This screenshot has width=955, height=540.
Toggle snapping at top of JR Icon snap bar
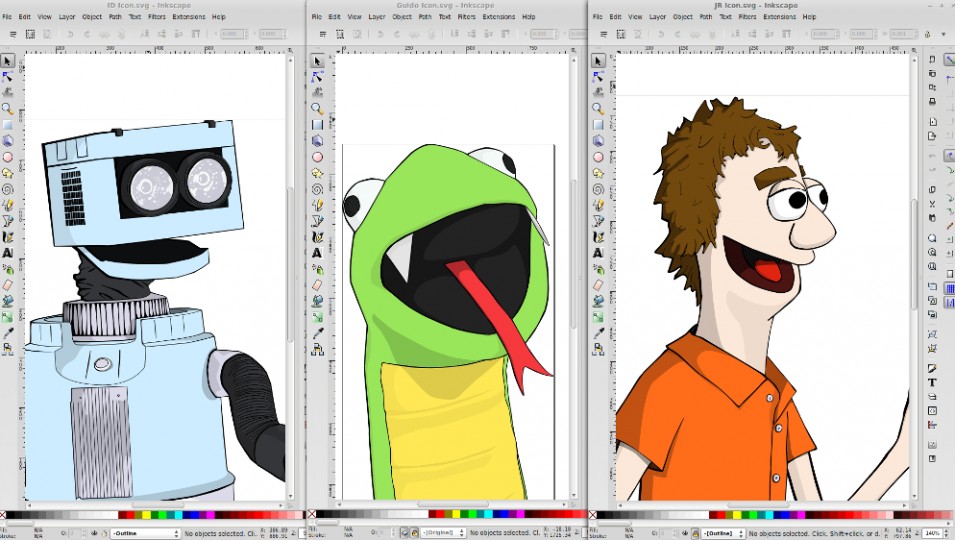coord(949,61)
